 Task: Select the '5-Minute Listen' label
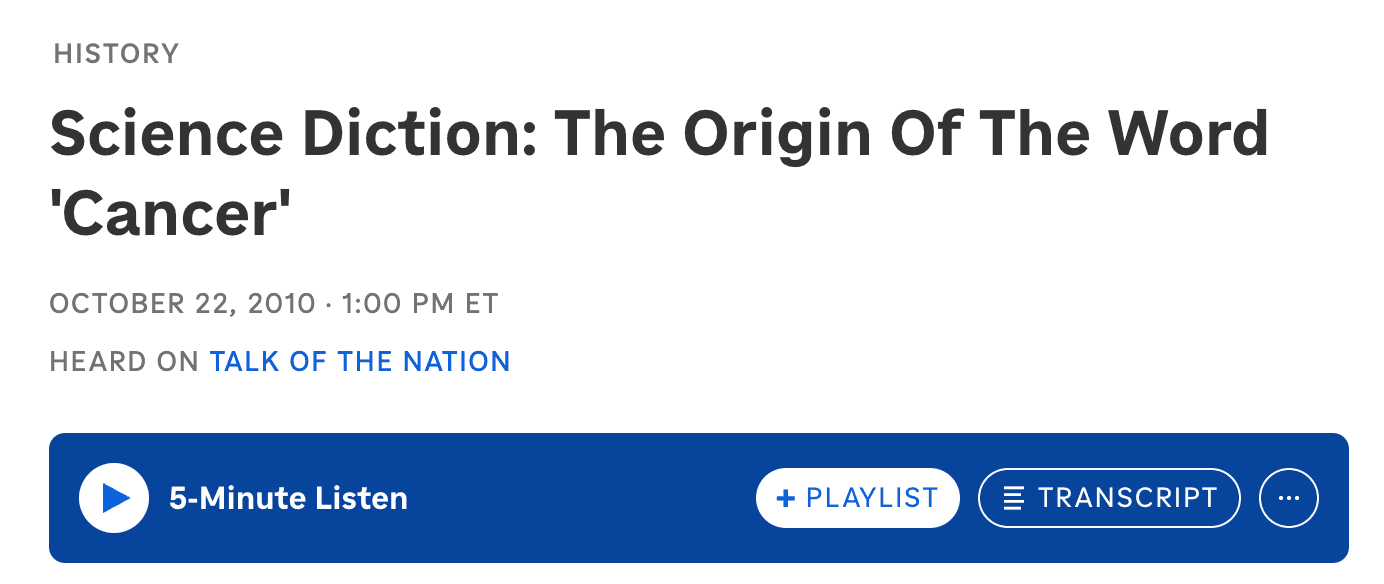(x=288, y=498)
